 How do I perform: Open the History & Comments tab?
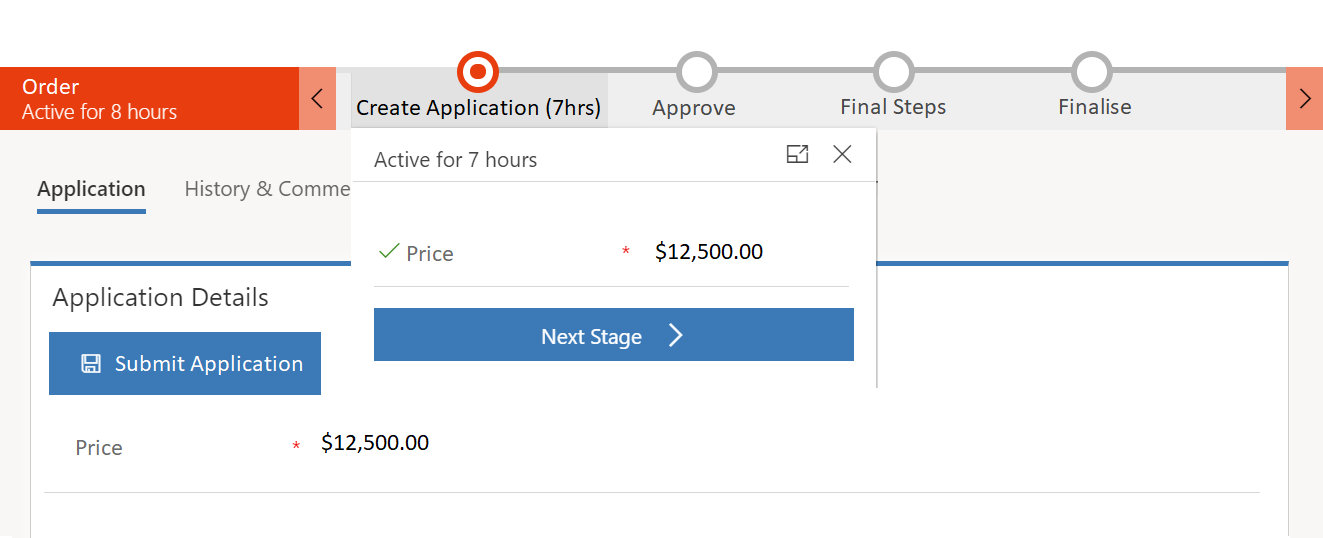pyautogui.click(x=267, y=189)
